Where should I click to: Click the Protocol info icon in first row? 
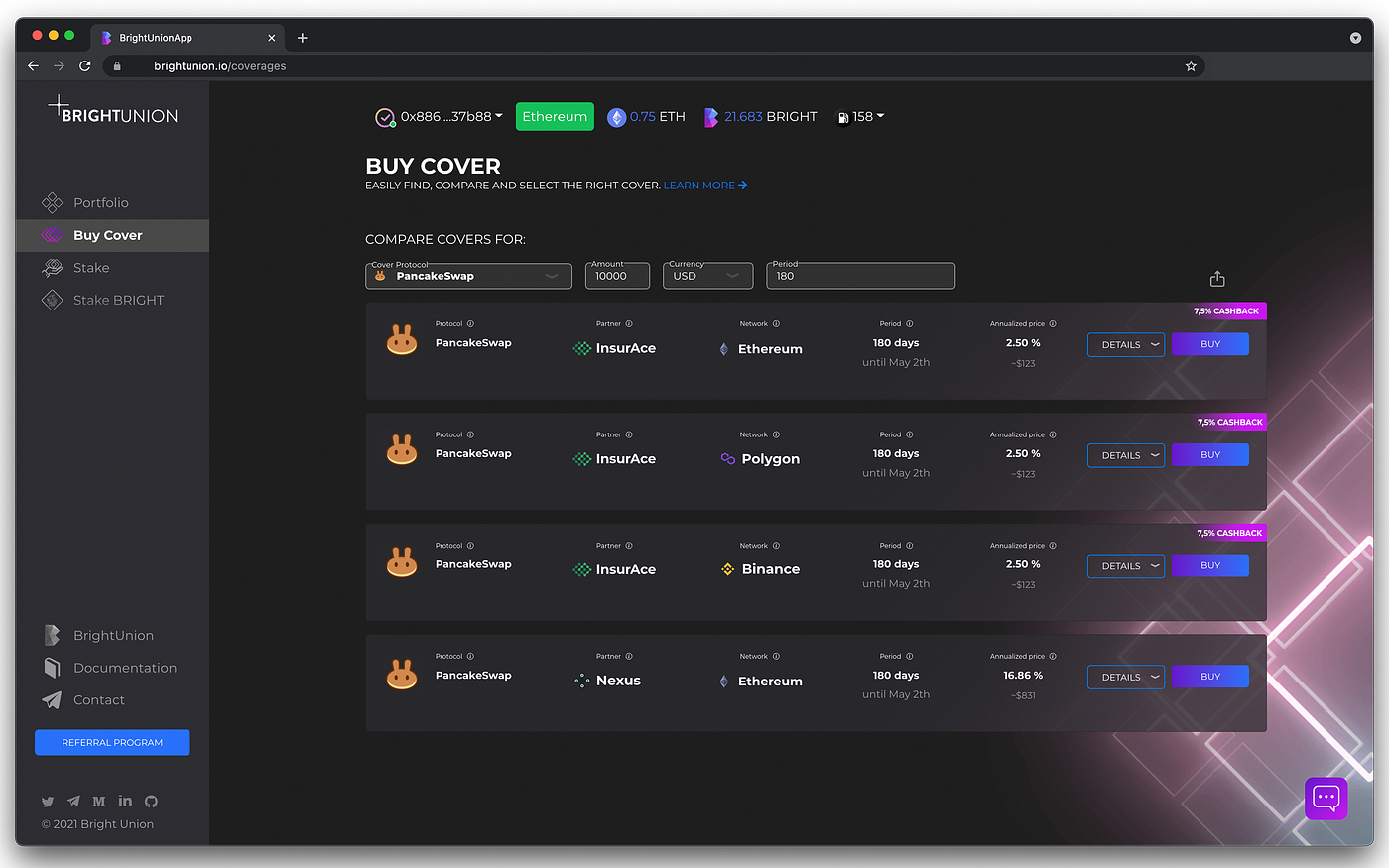[x=470, y=324]
